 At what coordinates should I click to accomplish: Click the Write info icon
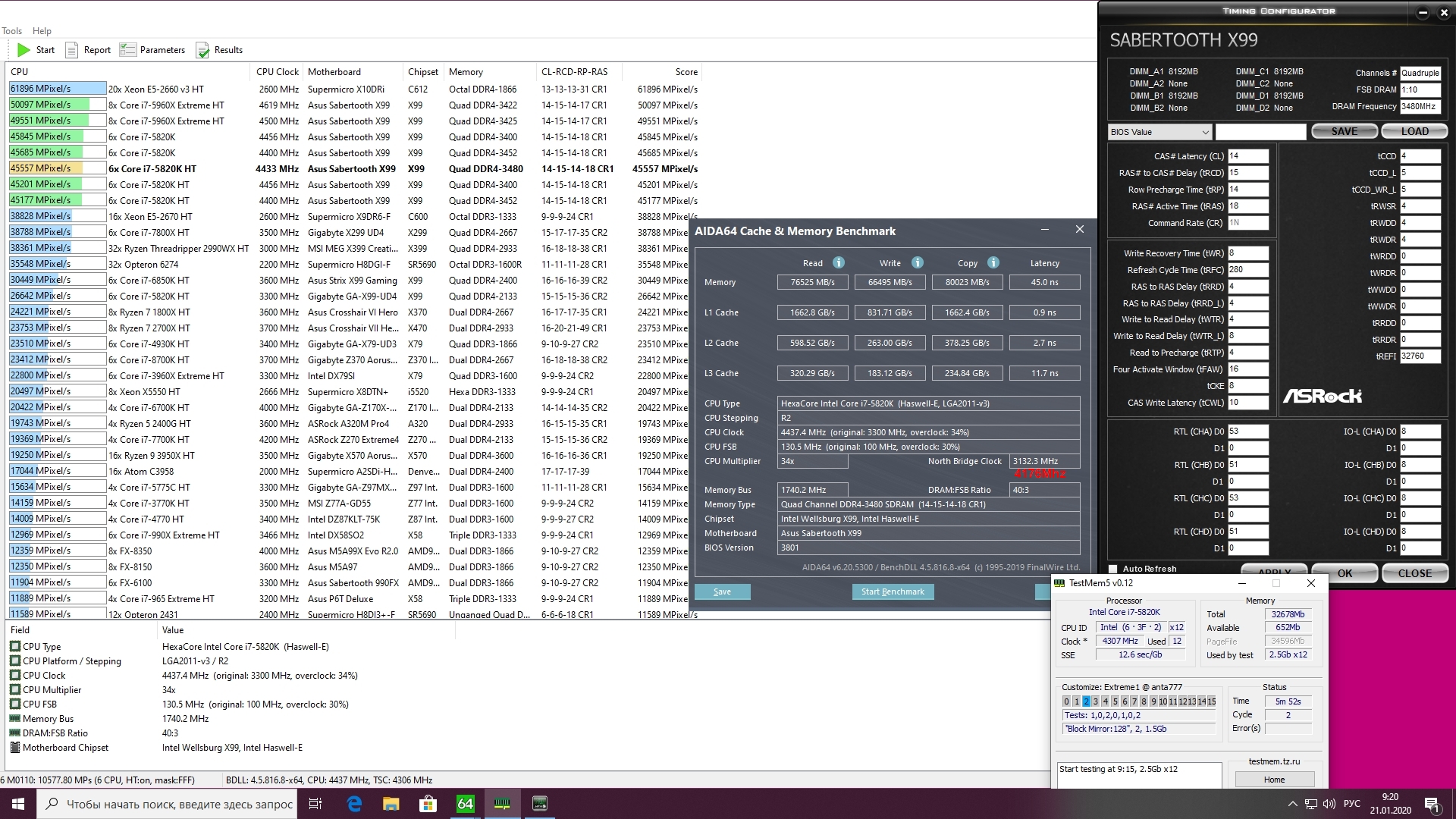918,263
